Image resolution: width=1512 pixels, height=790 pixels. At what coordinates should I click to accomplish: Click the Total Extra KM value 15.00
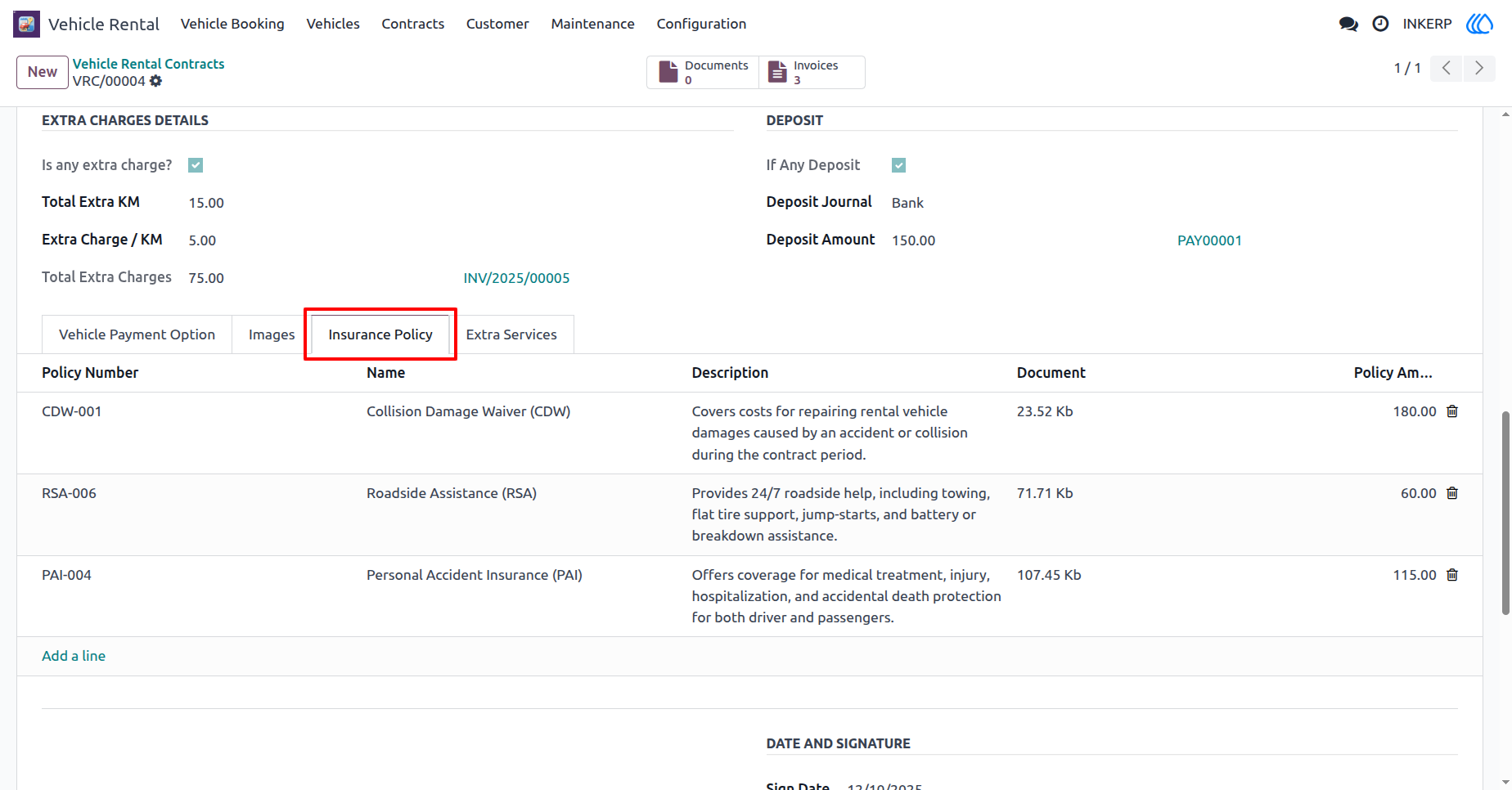[x=206, y=203]
